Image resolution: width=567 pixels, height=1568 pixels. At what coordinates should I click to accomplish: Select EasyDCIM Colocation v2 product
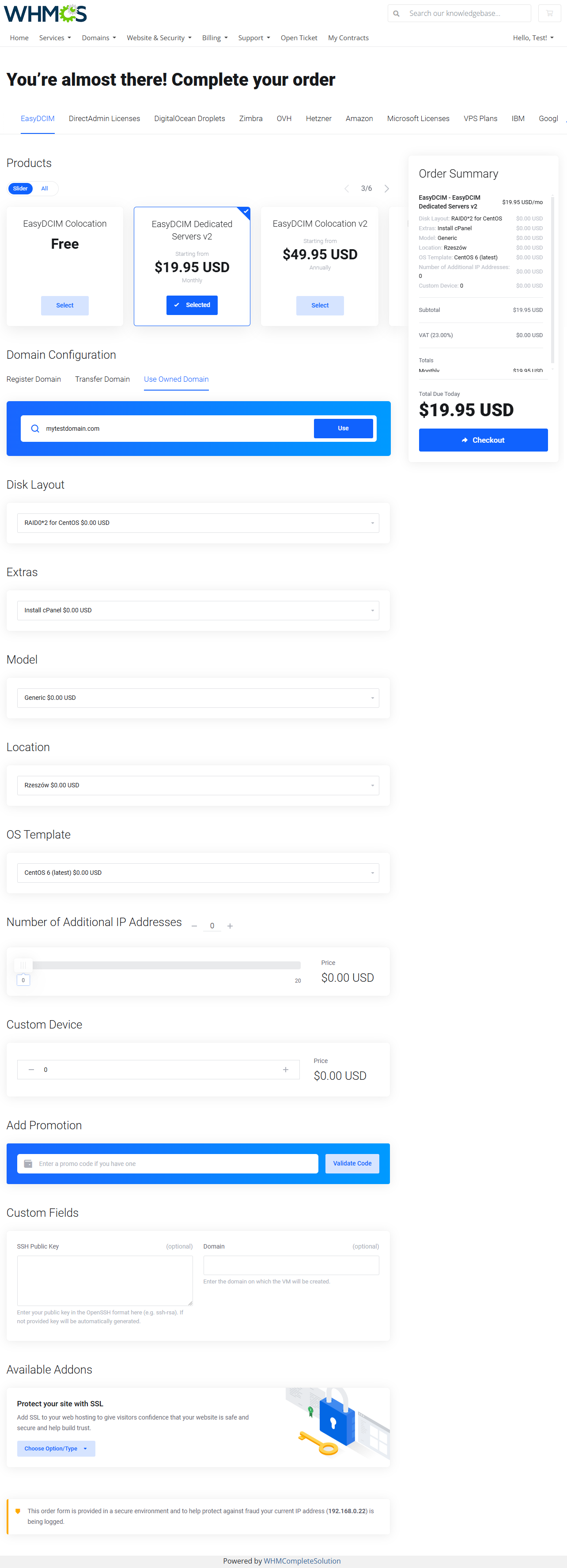319,306
